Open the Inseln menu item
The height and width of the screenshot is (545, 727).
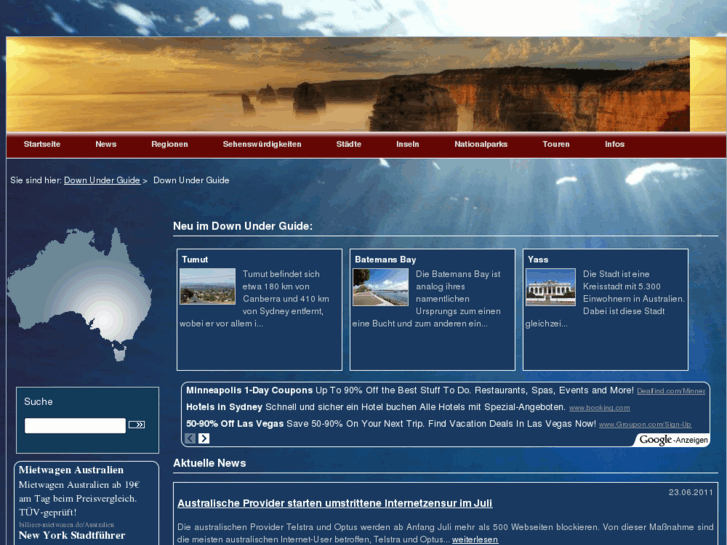(x=408, y=144)
